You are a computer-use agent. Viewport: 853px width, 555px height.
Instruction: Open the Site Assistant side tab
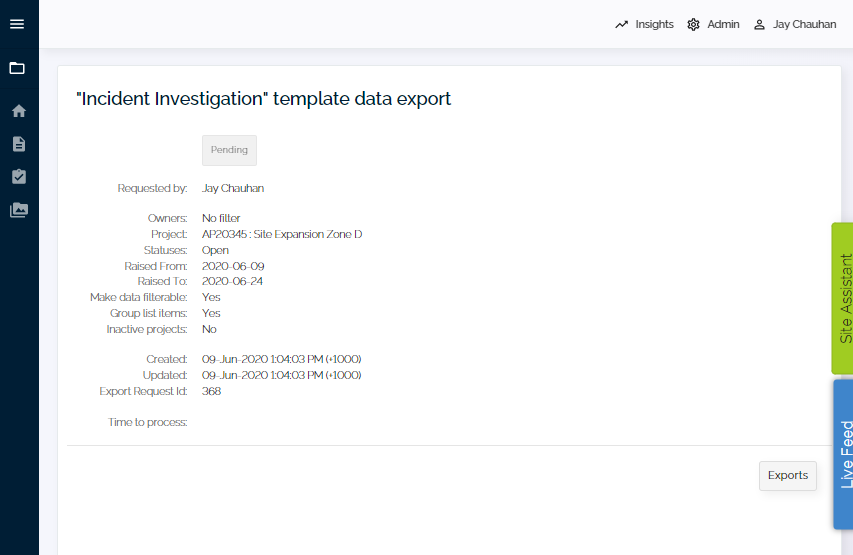[843, 298]
